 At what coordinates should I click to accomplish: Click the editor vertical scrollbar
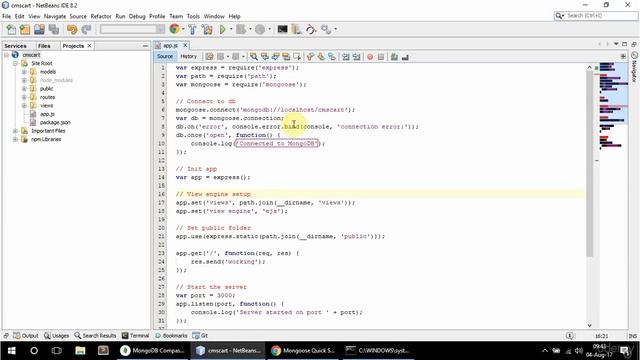(589, 163)
